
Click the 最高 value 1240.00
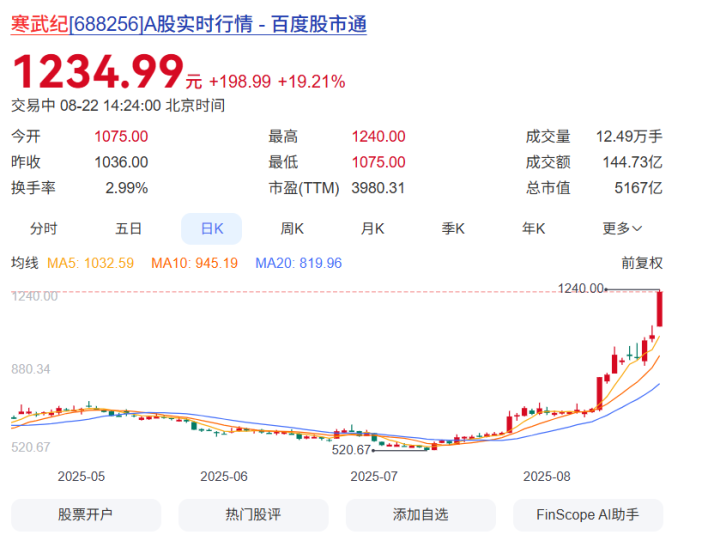click(x=378, y=136)
